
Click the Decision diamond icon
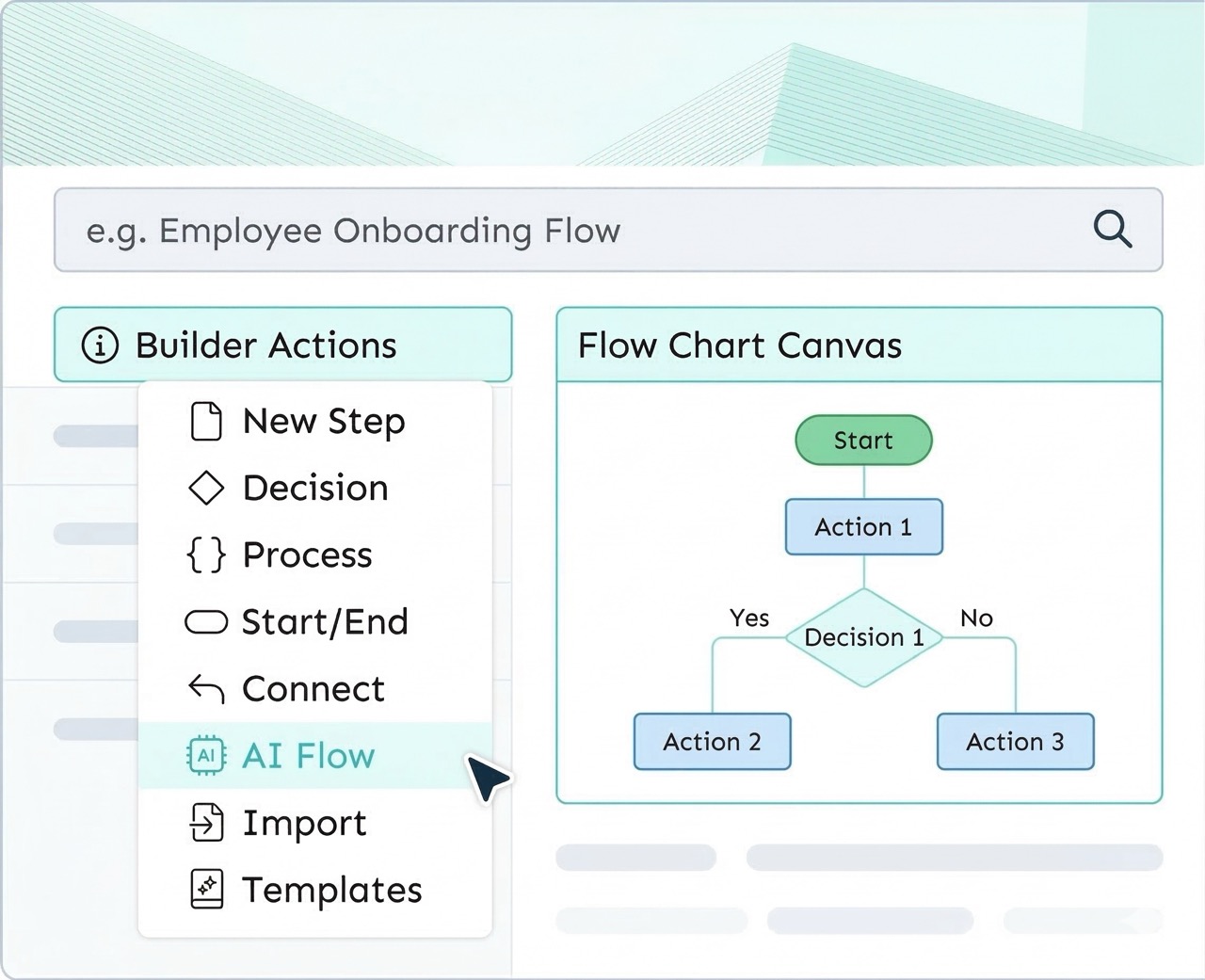(x=205, y=488)
